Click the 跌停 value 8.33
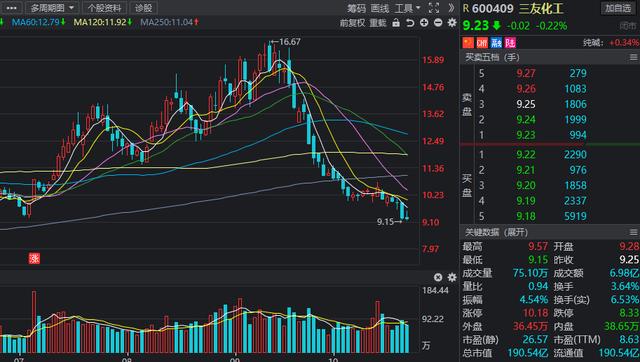This screenshot has height=362, width=640. point(629,313)
